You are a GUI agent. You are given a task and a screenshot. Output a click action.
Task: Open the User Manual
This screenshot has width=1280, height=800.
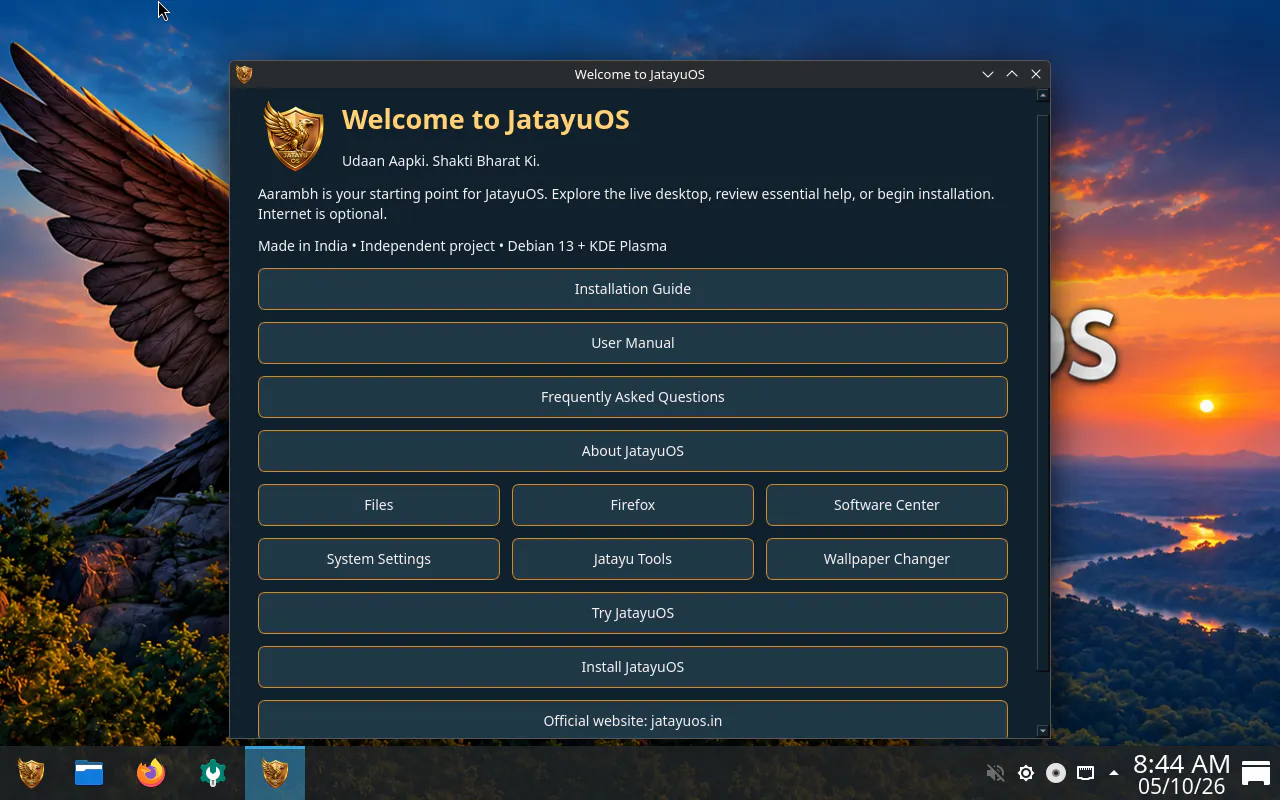633,343
